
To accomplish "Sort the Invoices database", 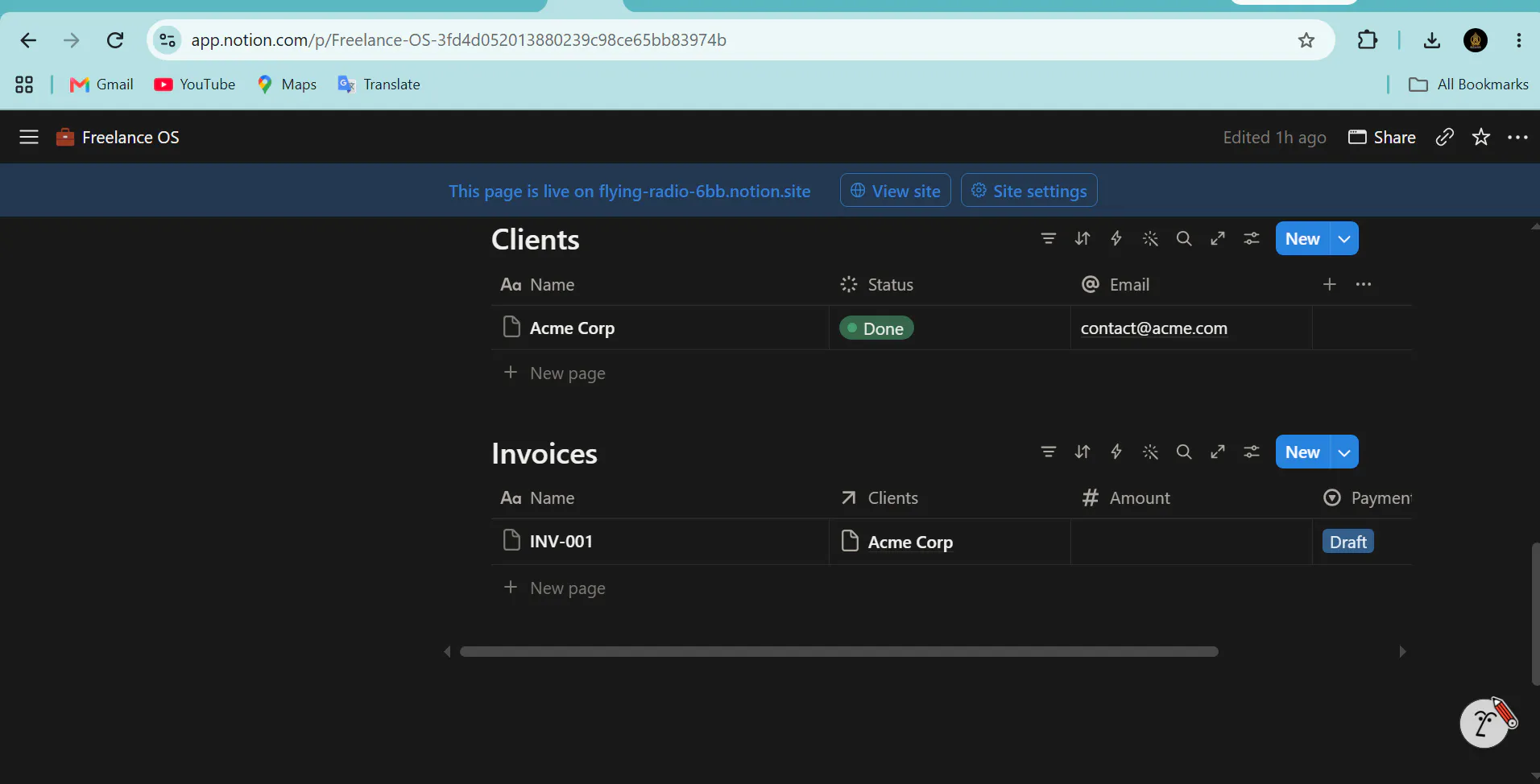I will coord(1083,452).
